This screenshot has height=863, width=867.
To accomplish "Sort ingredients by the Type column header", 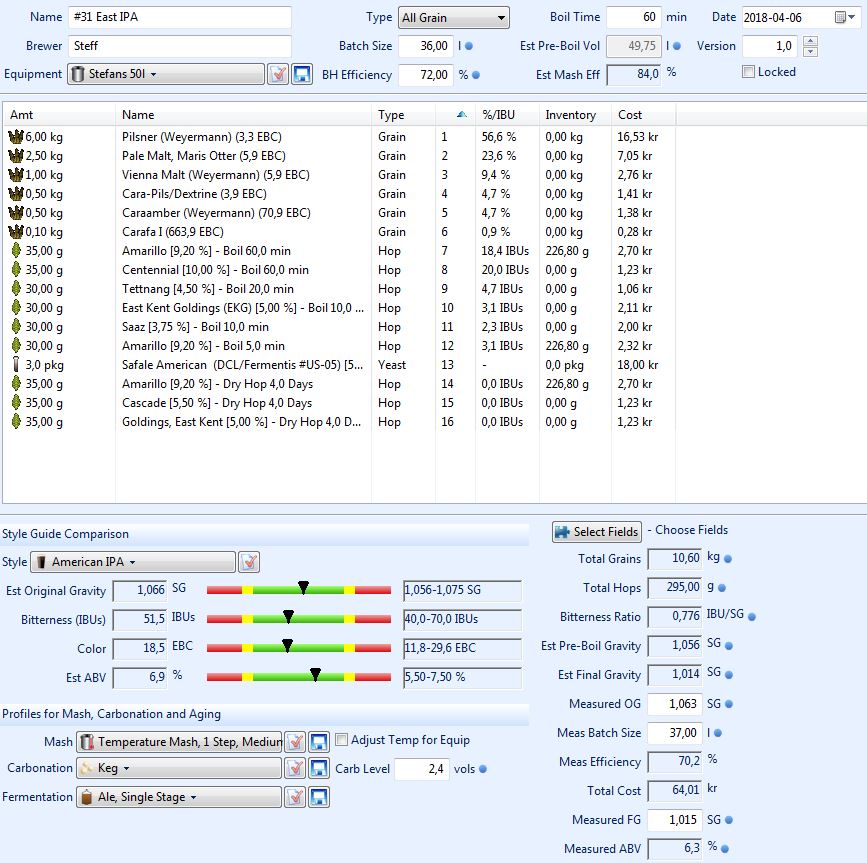I will pyautogui.click(x=404, y=114).
